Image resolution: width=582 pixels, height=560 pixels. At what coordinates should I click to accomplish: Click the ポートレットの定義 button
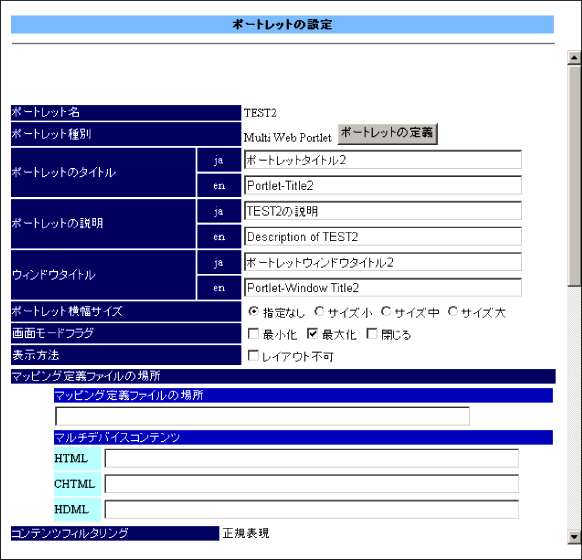coord(388,134)
